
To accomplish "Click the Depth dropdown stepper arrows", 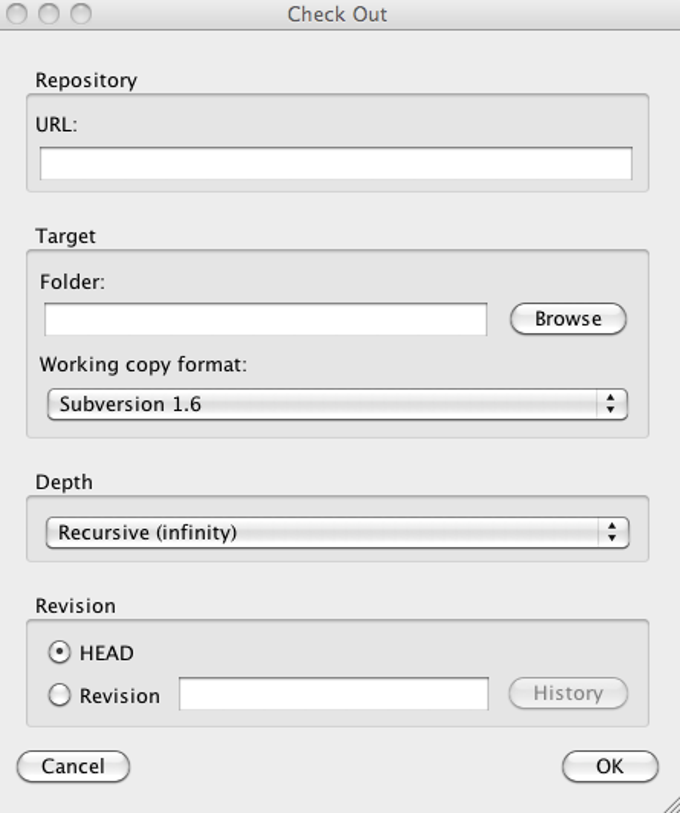I will (x=612, y=532).
